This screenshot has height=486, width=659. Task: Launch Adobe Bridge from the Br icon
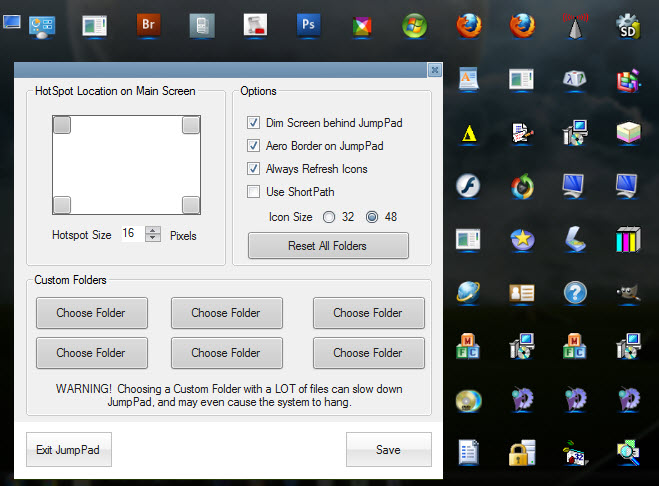pos(148,25)
